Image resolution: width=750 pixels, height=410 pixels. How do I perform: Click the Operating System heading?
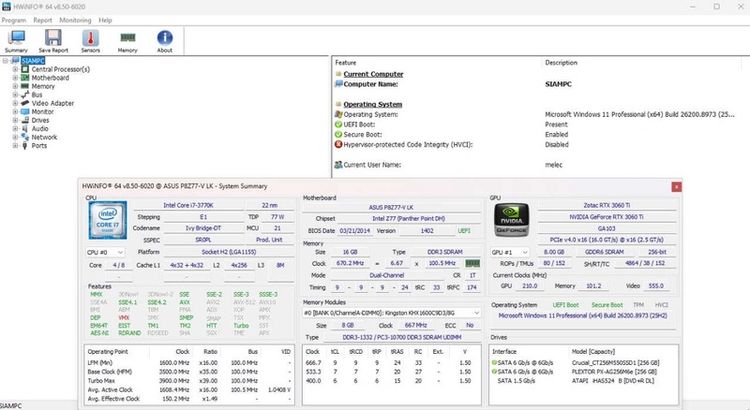(x=373, y=104)
